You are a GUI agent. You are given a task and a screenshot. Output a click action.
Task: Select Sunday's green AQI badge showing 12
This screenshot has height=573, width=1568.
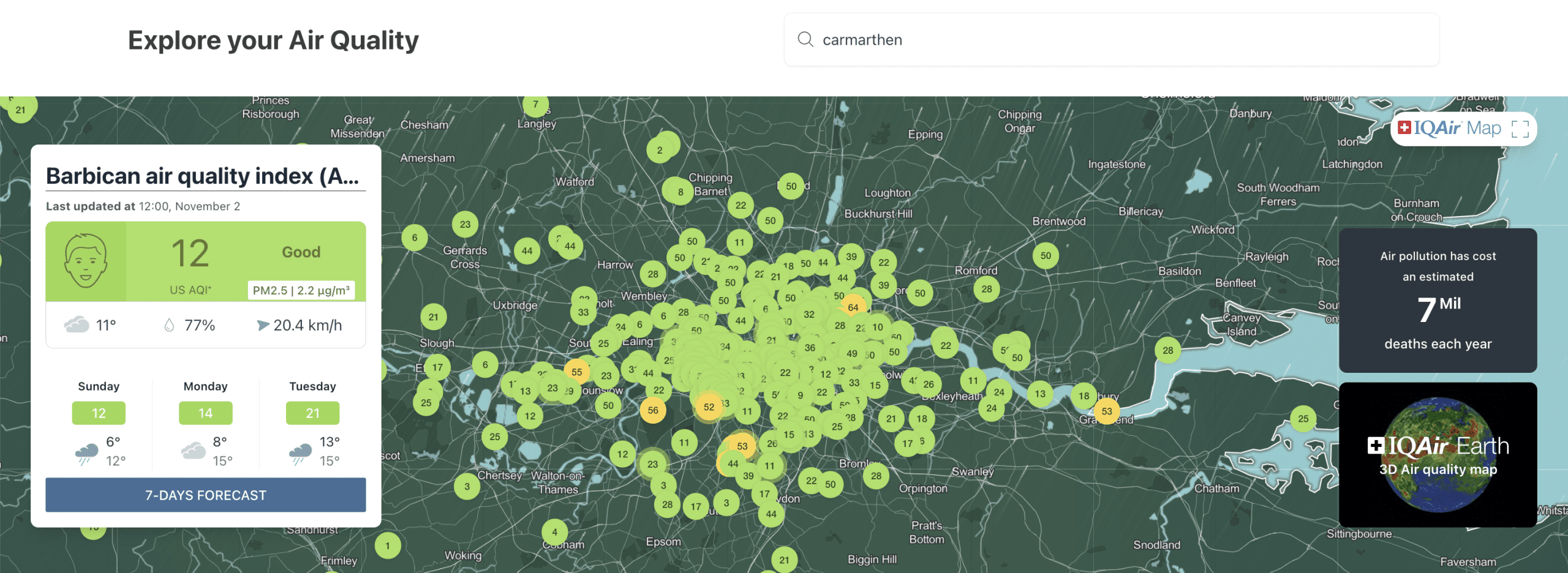[98, 413]
